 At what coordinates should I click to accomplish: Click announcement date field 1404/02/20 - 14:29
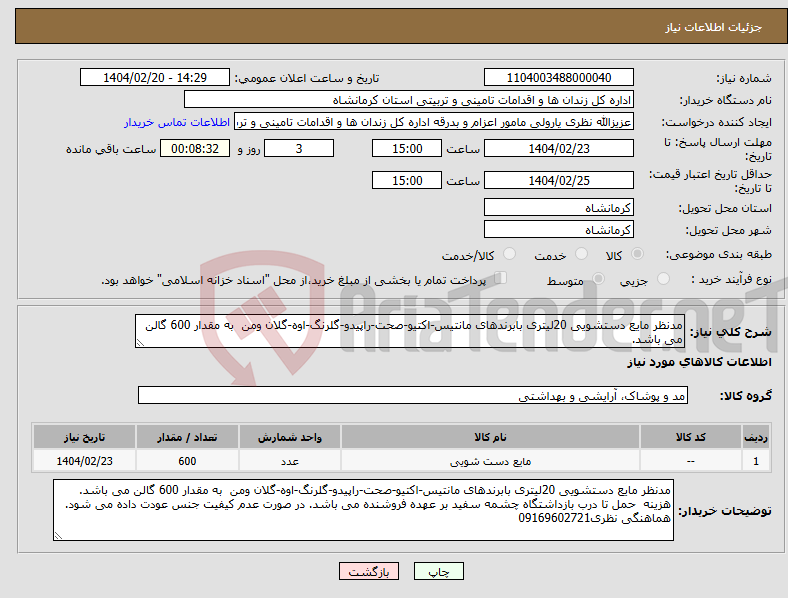(155, 77)
